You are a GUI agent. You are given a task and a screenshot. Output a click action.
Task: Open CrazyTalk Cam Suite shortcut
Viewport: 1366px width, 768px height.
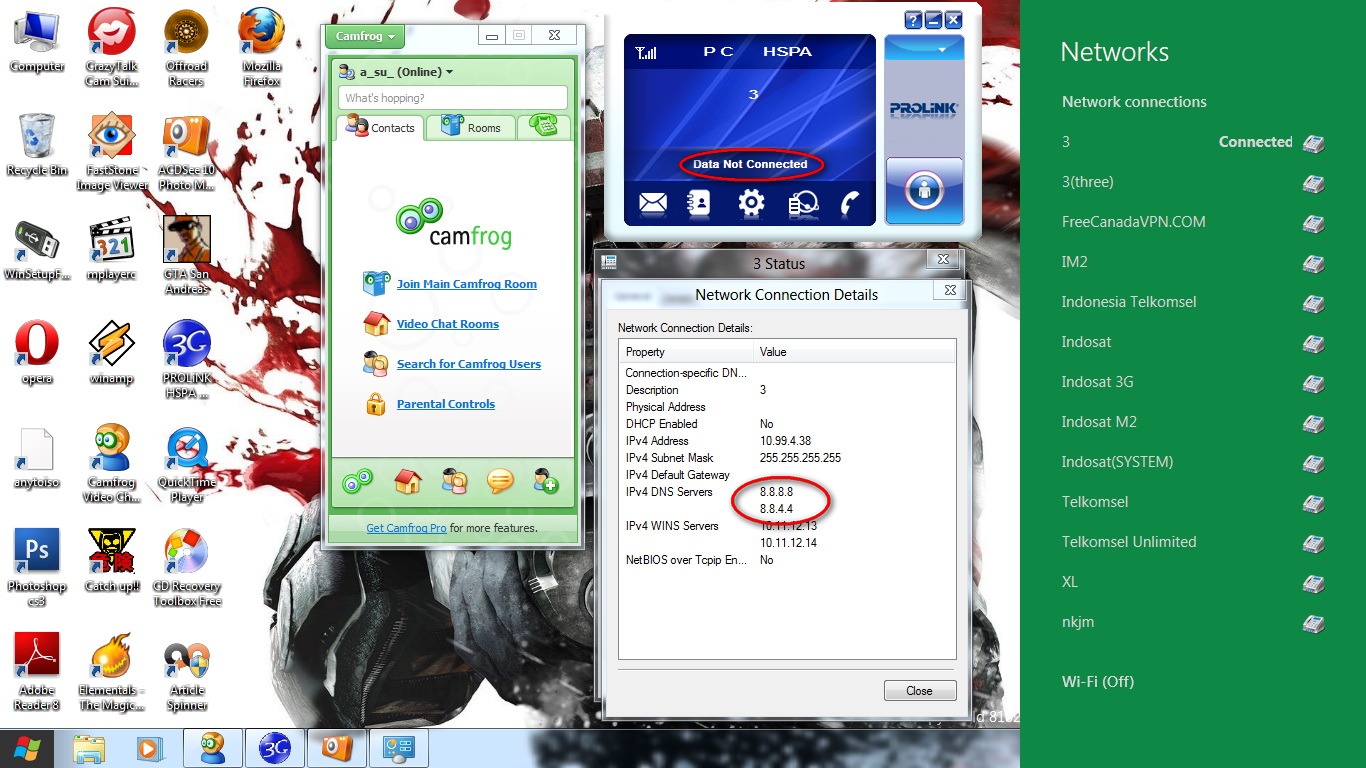pos(111,47)
